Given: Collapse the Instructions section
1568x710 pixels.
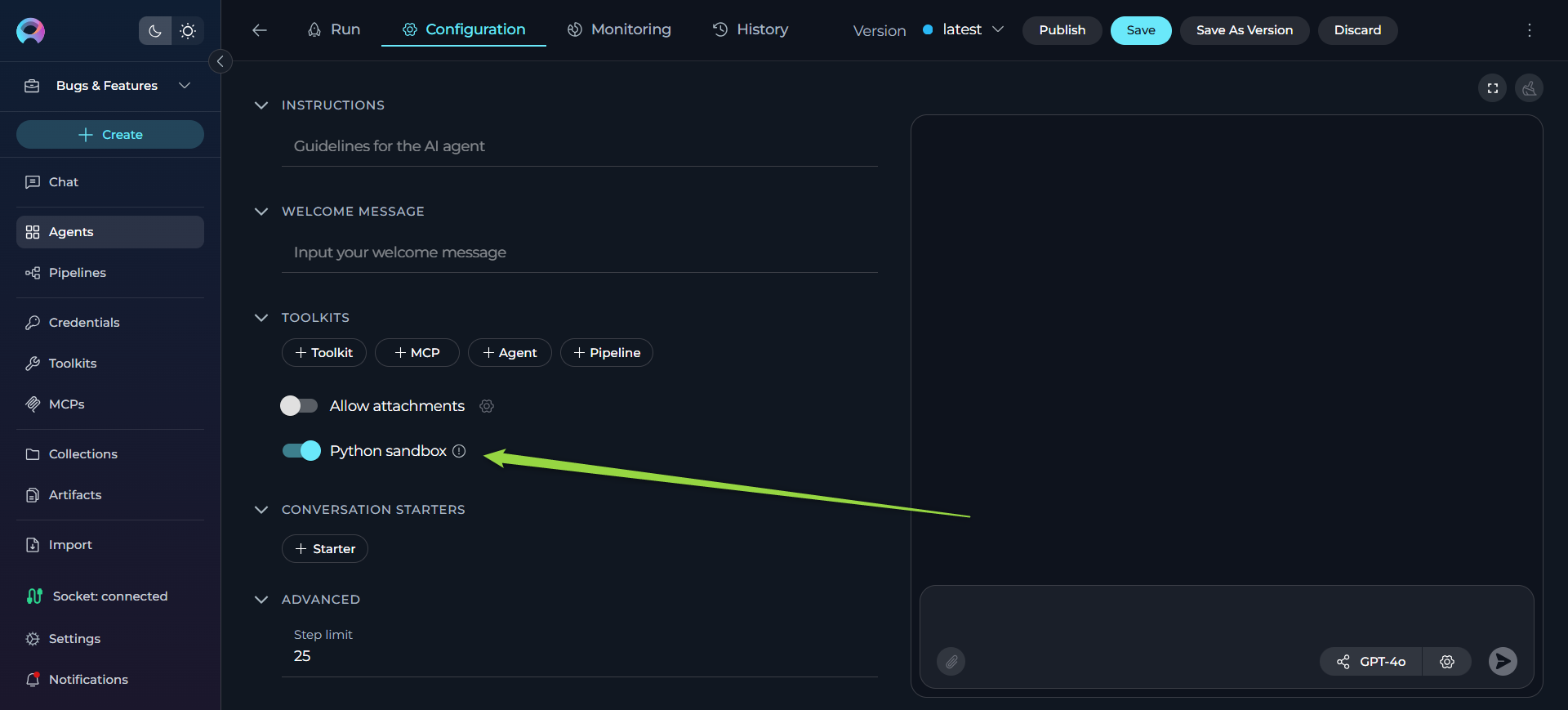Looking at the screenshot, I should 261,105.
